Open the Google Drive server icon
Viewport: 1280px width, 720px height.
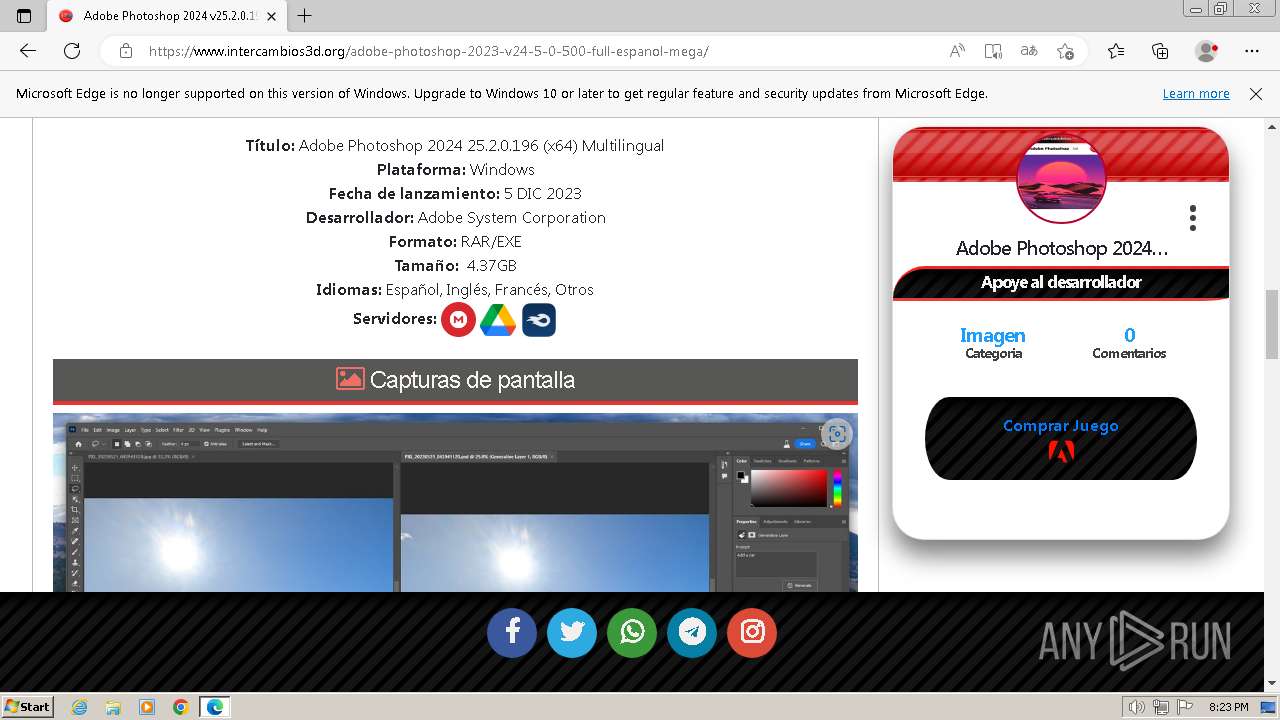[498, 319]
